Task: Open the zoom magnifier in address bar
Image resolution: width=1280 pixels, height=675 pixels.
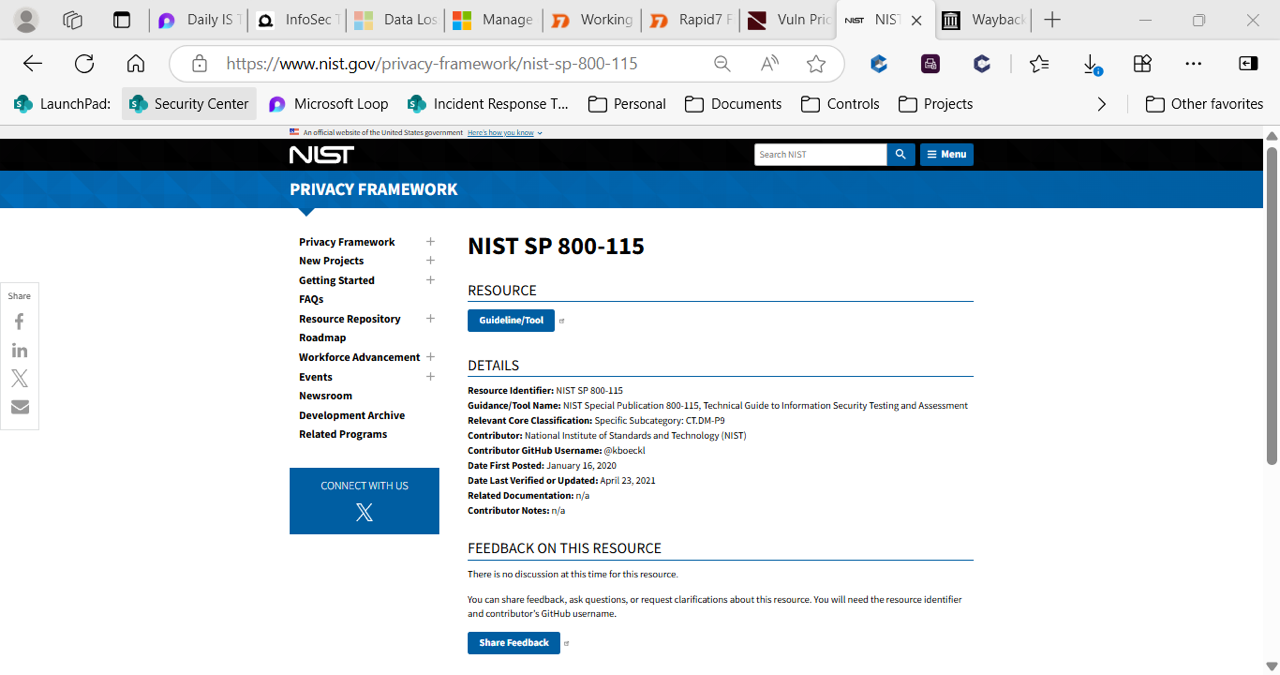Action: tap(722, 64)
